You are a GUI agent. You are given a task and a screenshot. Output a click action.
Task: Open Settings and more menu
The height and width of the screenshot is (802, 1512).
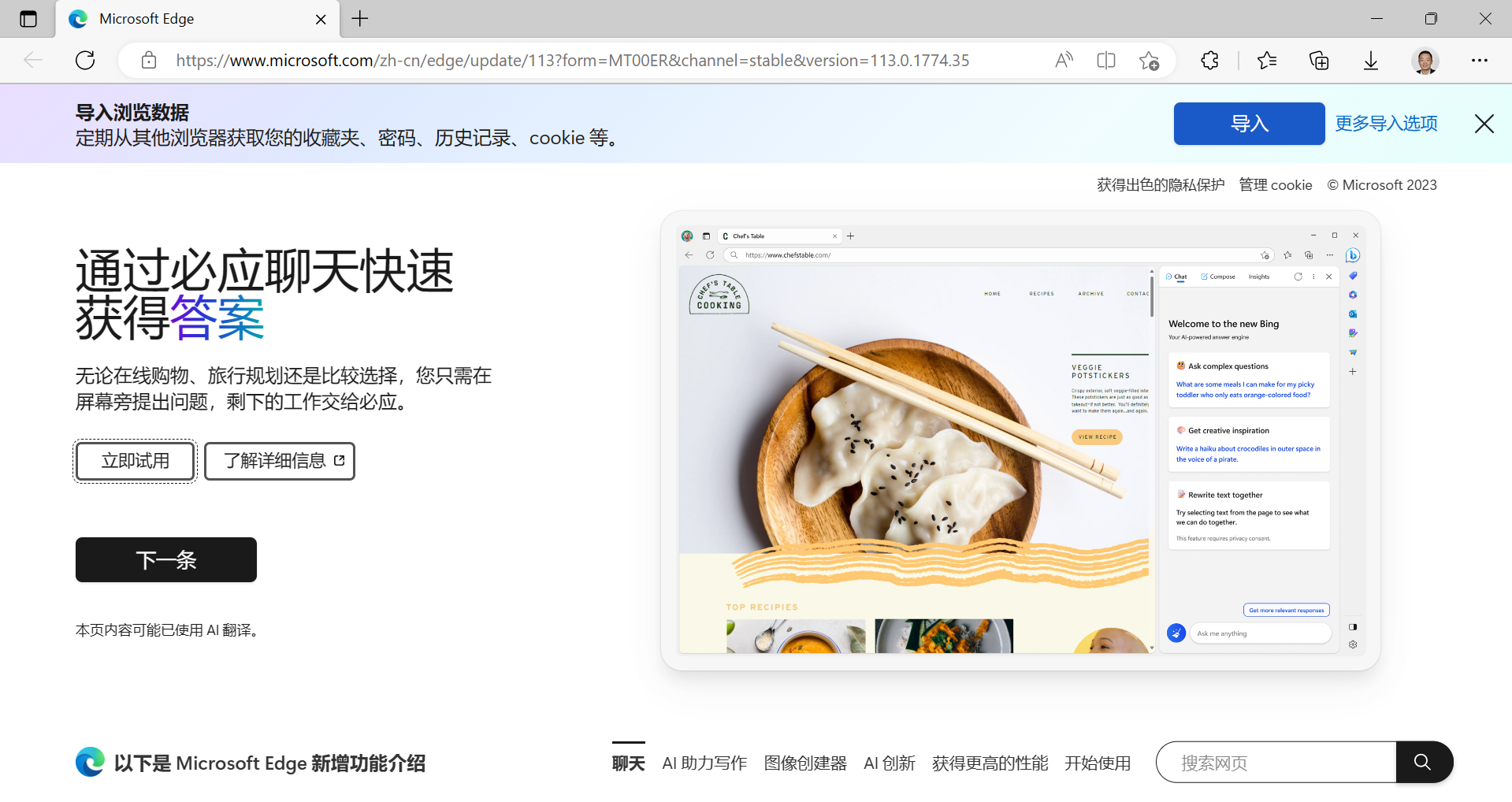1480,60
